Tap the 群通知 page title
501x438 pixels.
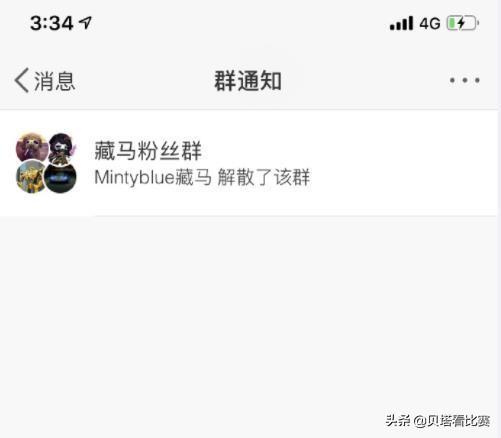pyautogui.click(x=248, y=81)
